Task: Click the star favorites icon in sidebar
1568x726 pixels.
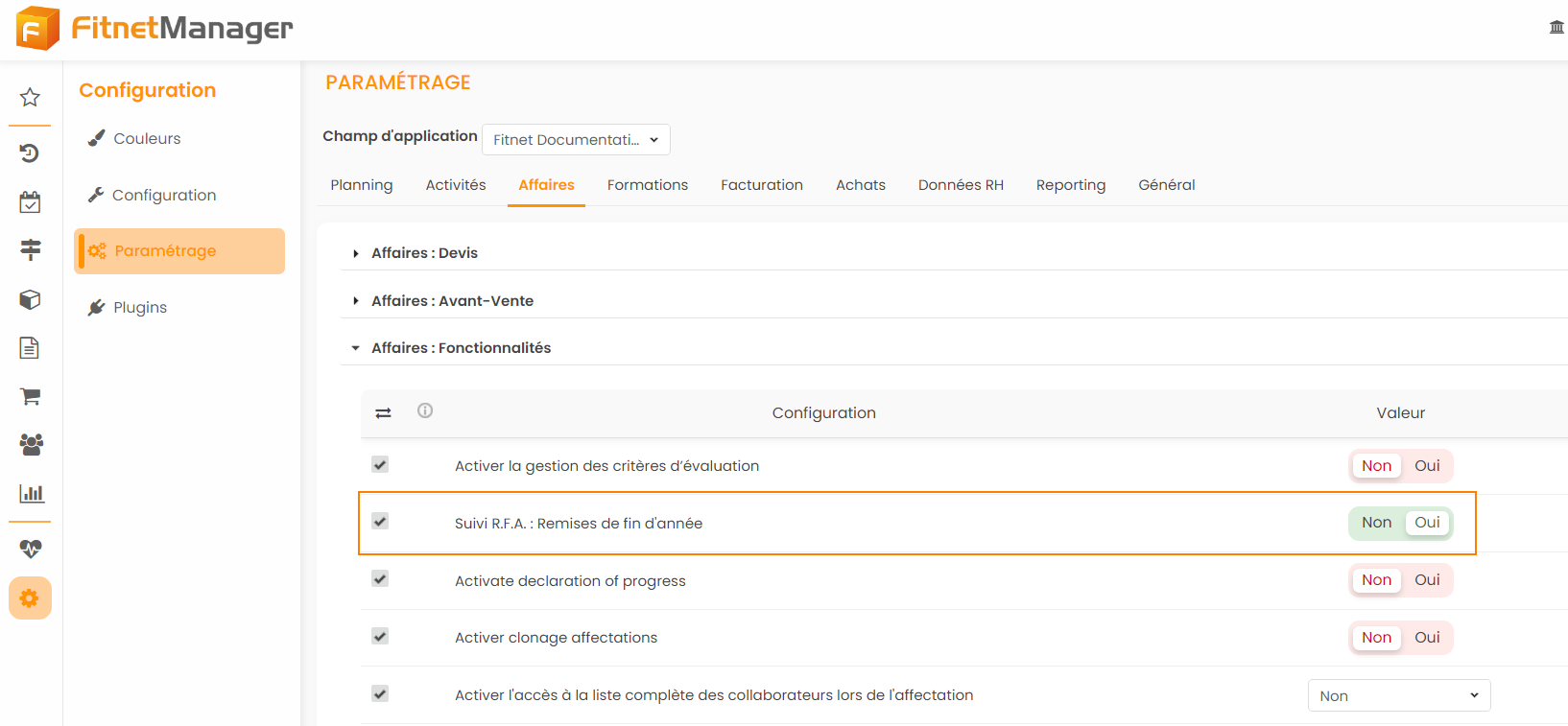Action: [30, 97]
